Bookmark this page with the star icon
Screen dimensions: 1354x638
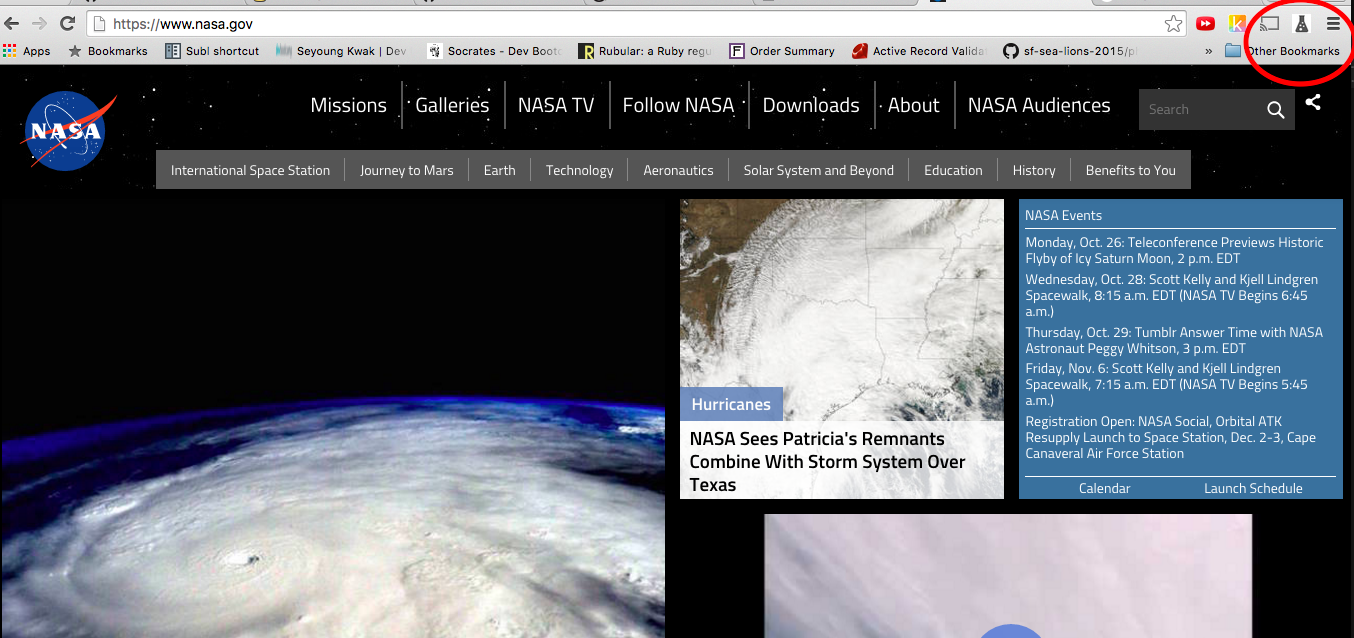tap(1173, 23)
